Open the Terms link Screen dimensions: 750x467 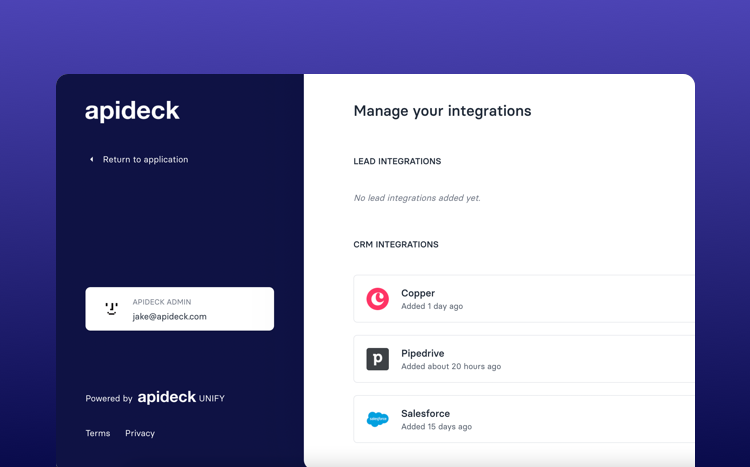[98, 433]
